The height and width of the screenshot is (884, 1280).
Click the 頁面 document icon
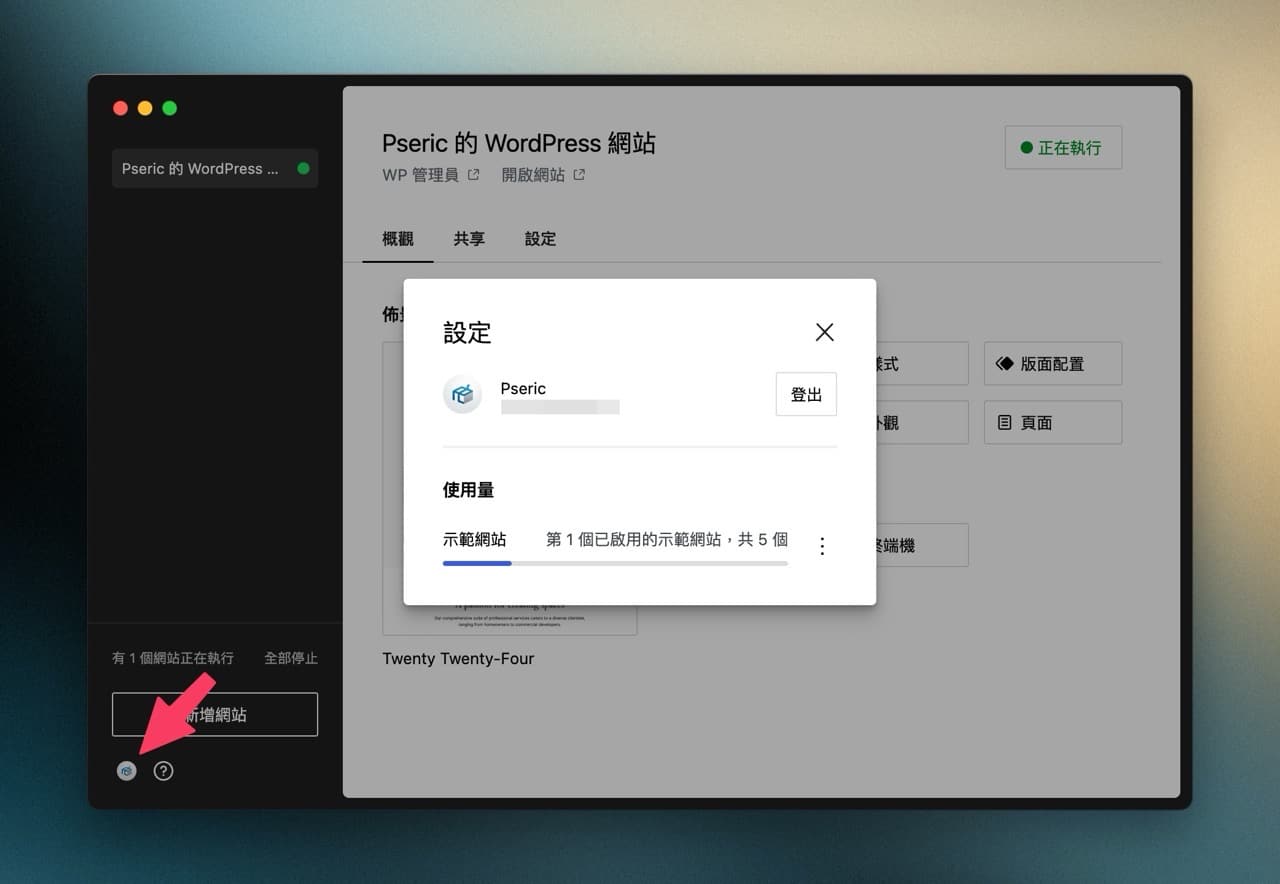pos(1005,423)
